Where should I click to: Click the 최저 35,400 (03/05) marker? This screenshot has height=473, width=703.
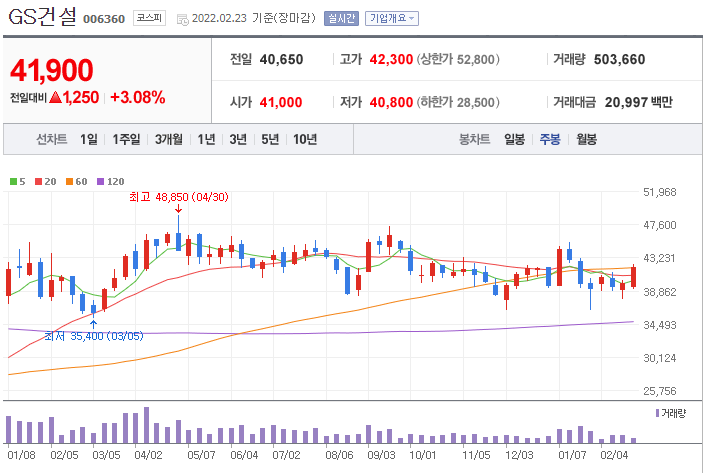point(94,336)
